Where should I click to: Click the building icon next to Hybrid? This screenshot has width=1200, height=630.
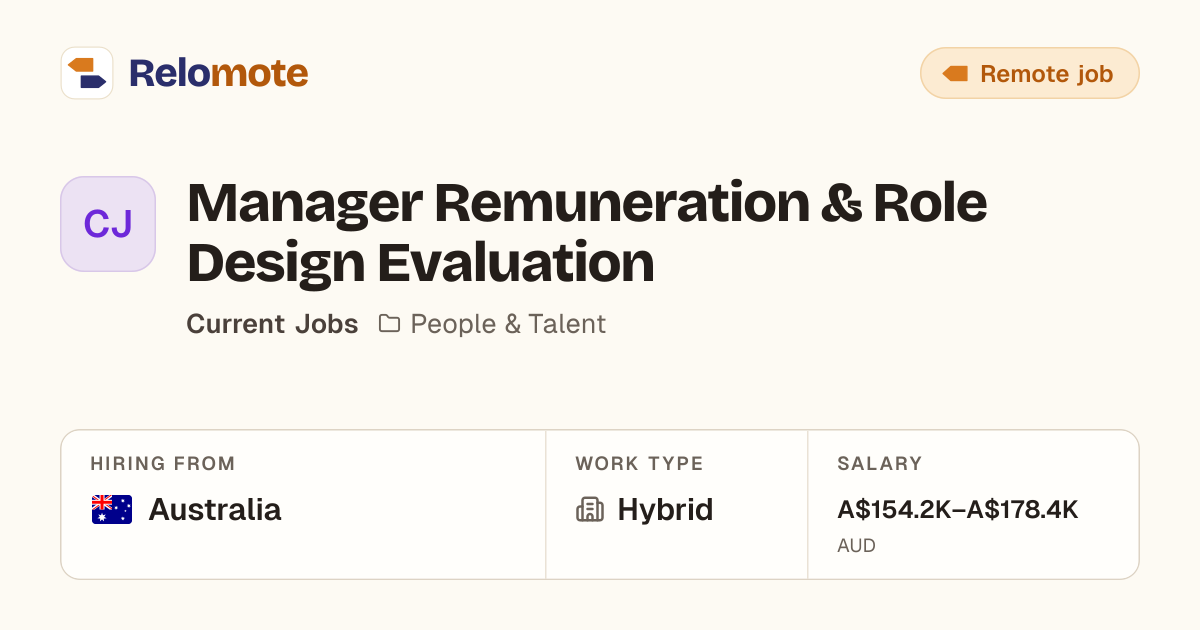[x=590, y=510]
